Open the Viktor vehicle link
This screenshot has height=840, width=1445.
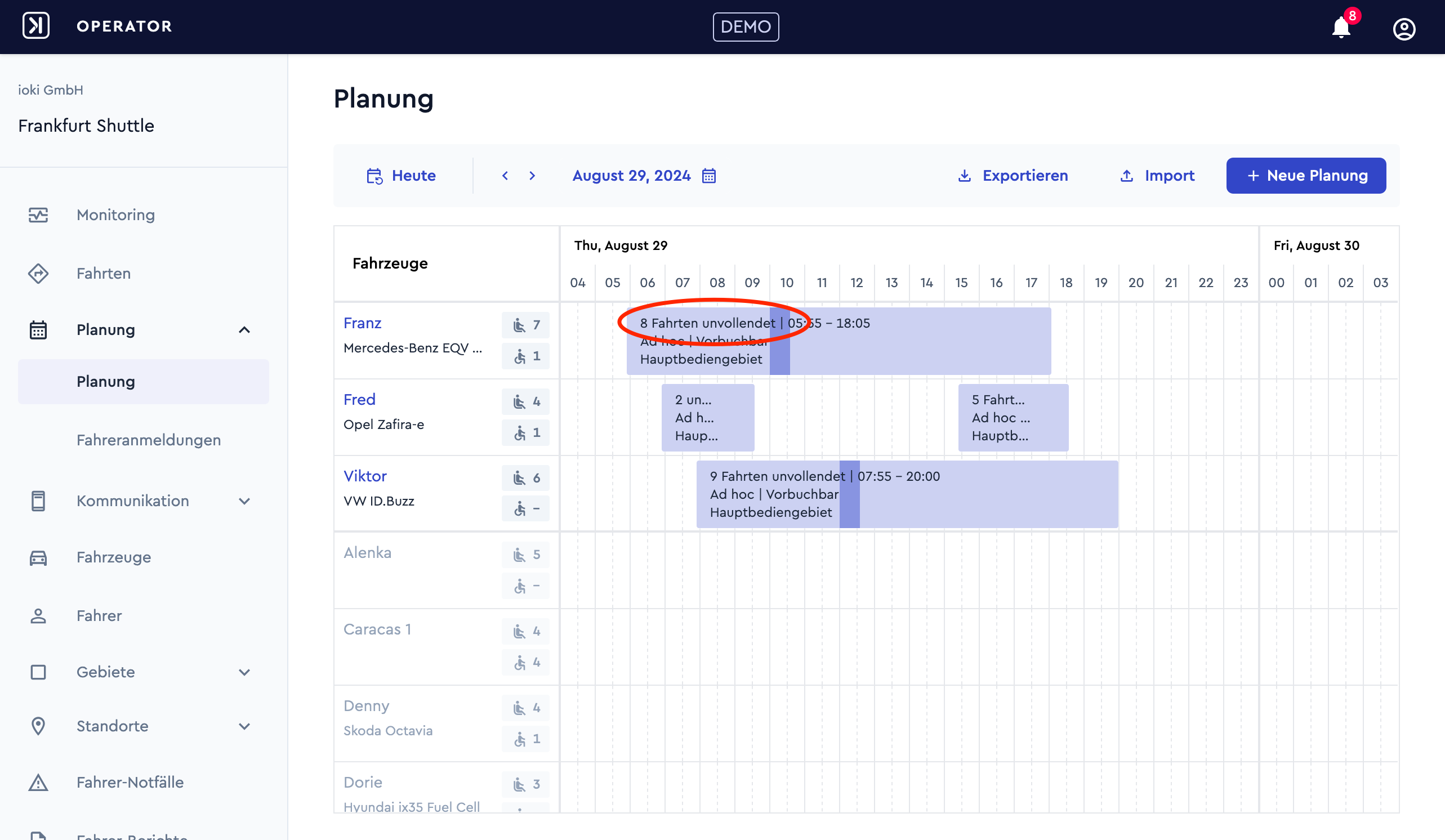[x=365, y=476]
